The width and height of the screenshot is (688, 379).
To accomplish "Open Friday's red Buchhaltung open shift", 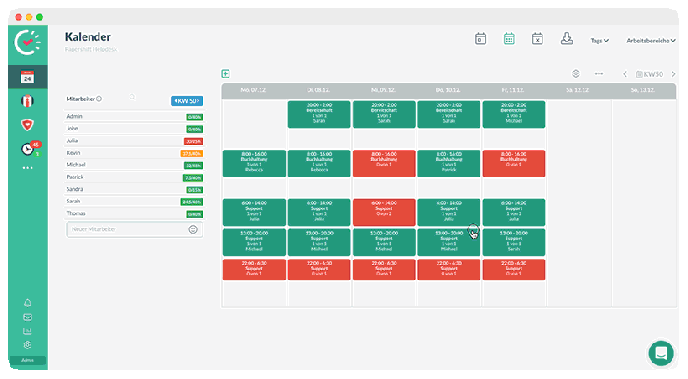I will 514,164.
